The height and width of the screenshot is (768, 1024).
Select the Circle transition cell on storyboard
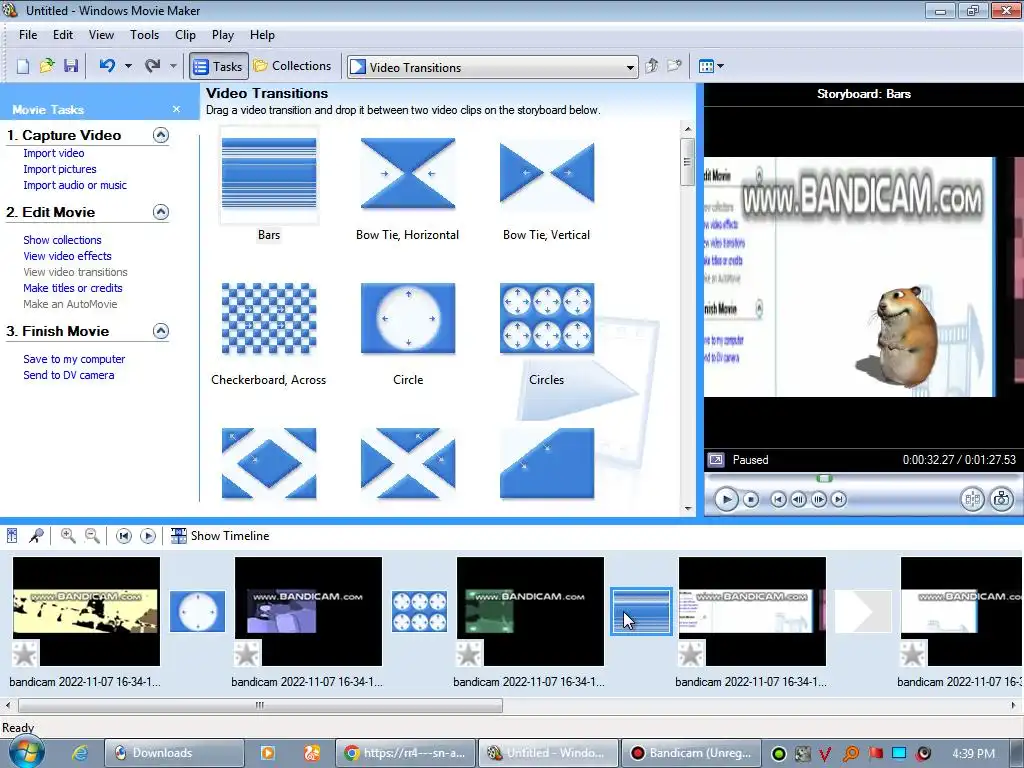point(197,611)
